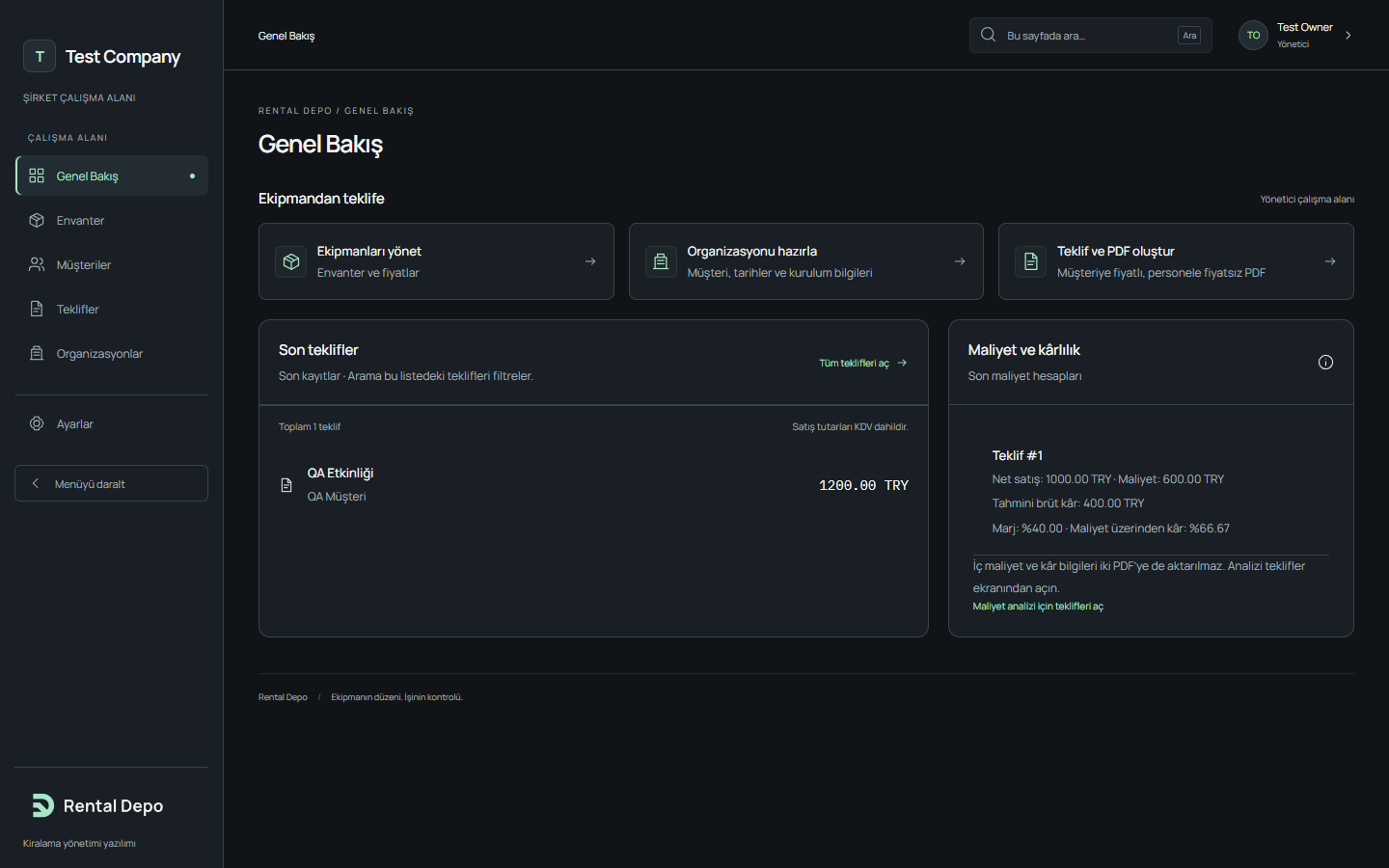This screenshot has width=1389, height=868.
Task: Click the Ekipmanları yönet card title
Action: point(368,251)
